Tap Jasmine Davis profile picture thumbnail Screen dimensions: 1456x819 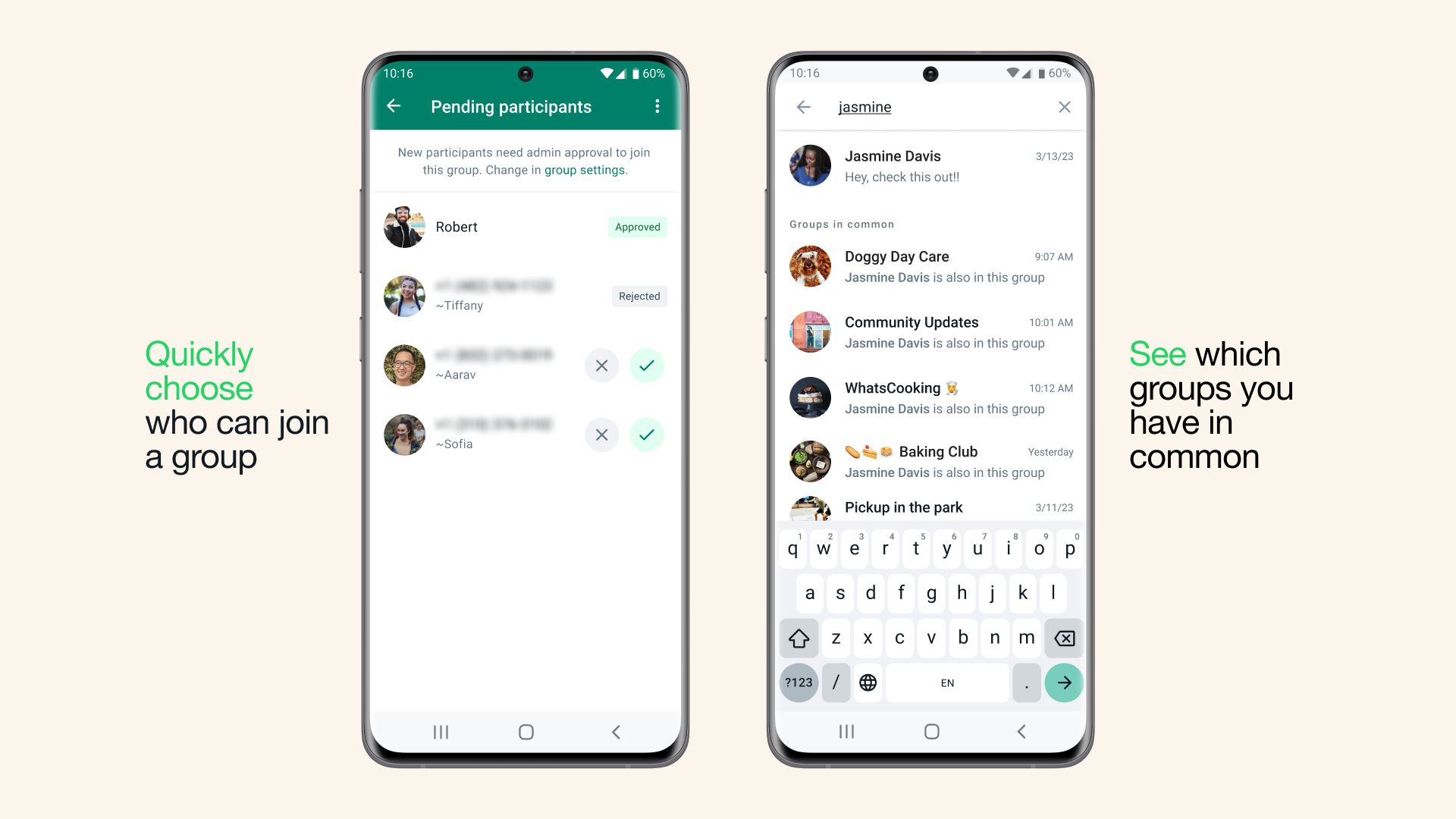812,166
